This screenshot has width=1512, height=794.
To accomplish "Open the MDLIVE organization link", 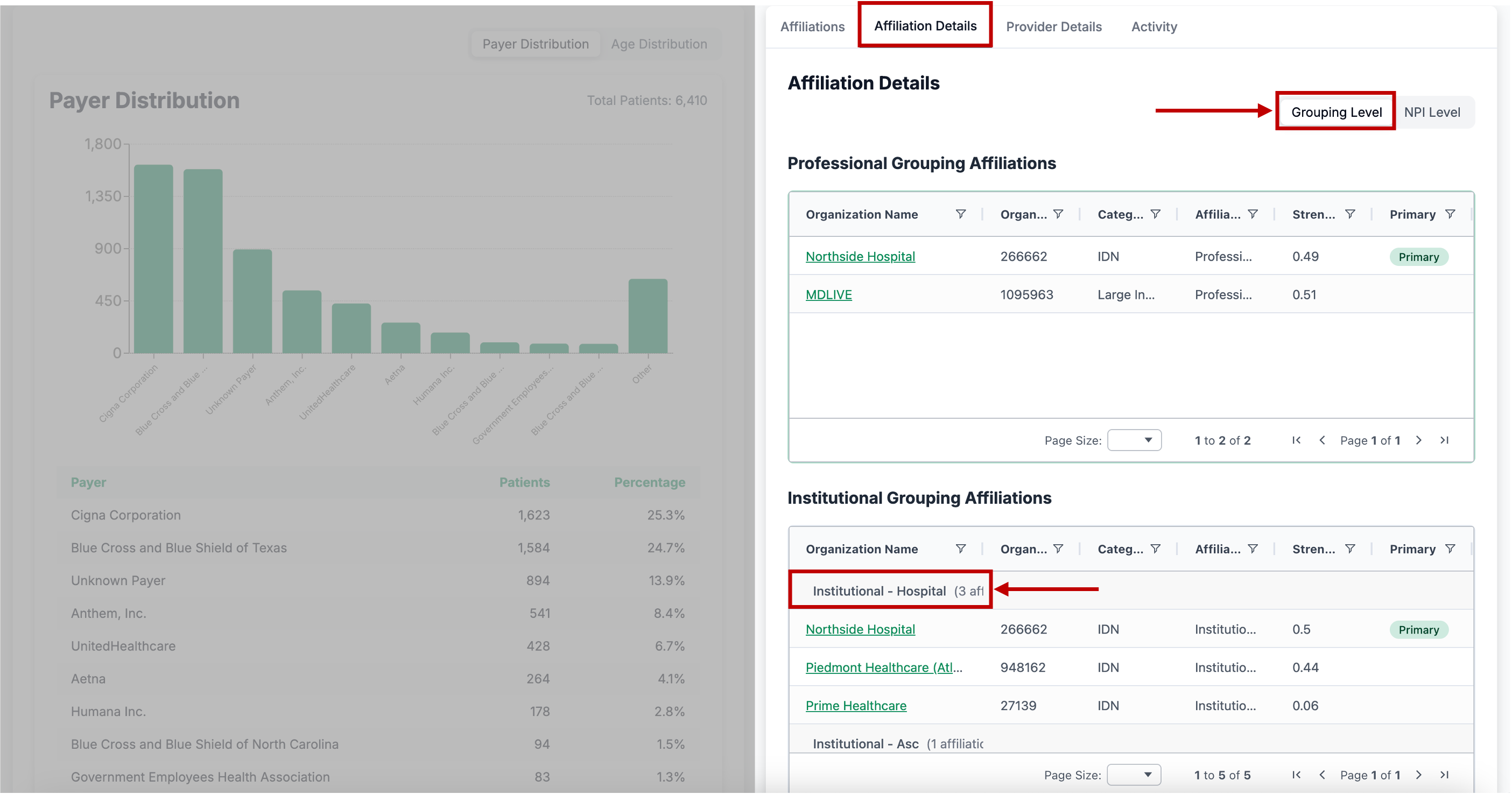I will (x=828, y=294).
